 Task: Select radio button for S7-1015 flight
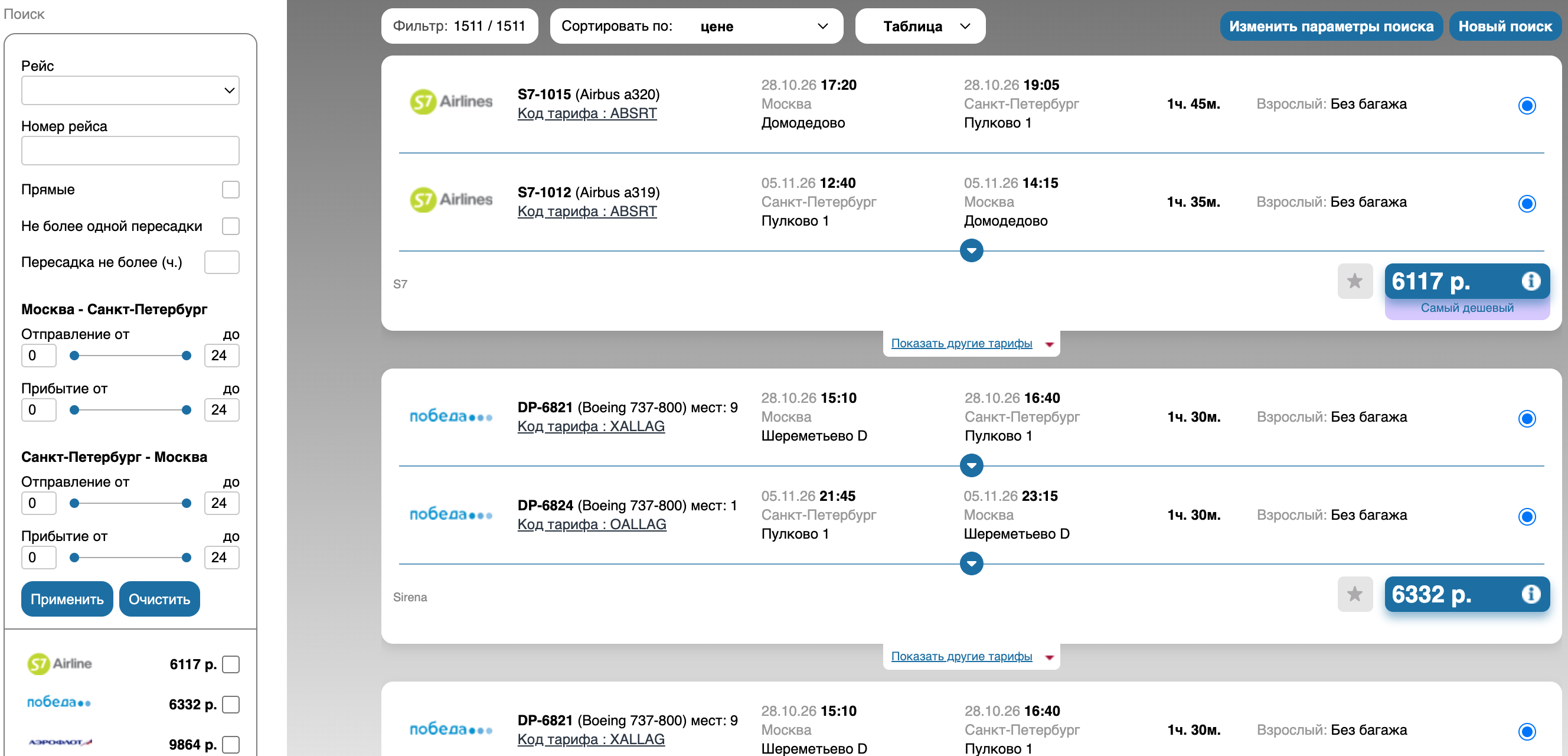[1527, 105]
